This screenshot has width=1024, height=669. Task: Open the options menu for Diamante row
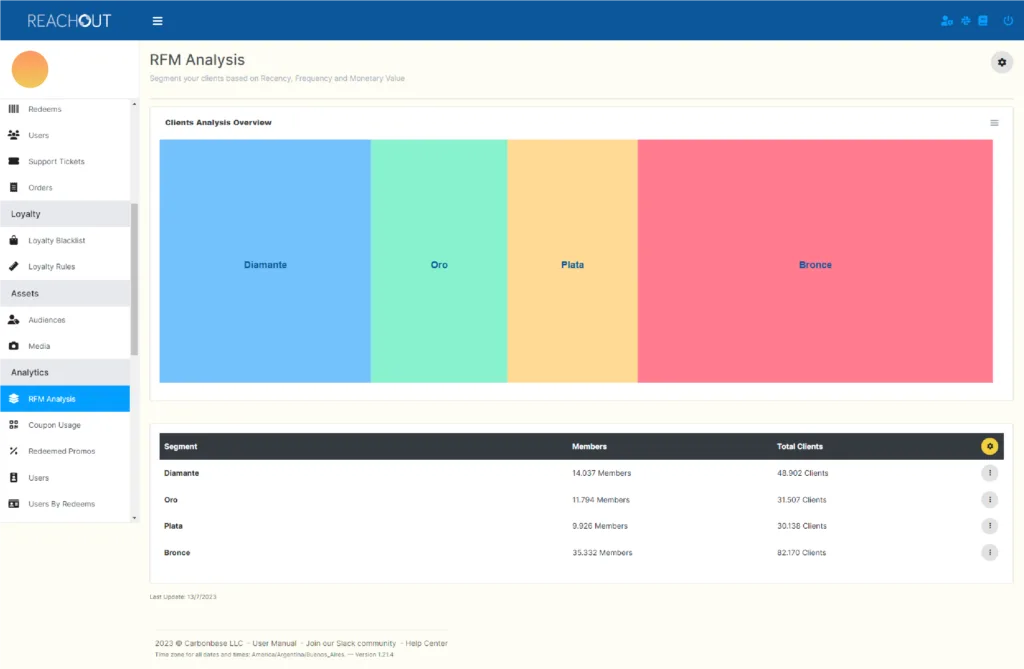(x=989, y=473)
